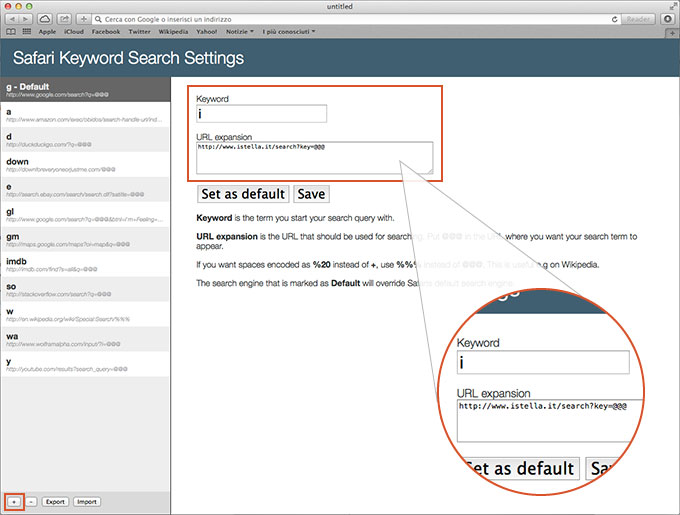Expand the Notizie bookmarks dropdown

tap(239, 32)
